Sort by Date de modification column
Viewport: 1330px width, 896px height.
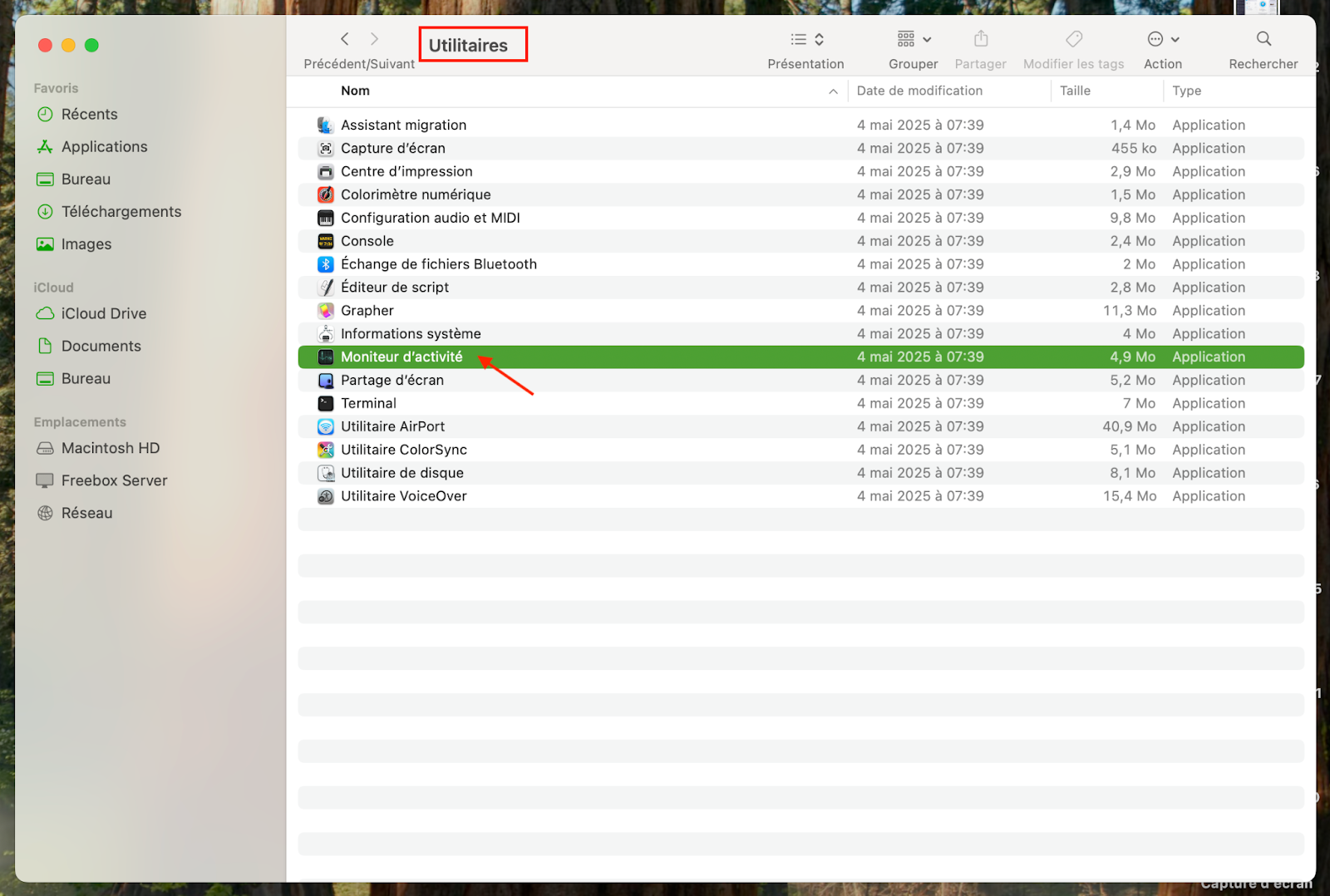pos(919,91)
